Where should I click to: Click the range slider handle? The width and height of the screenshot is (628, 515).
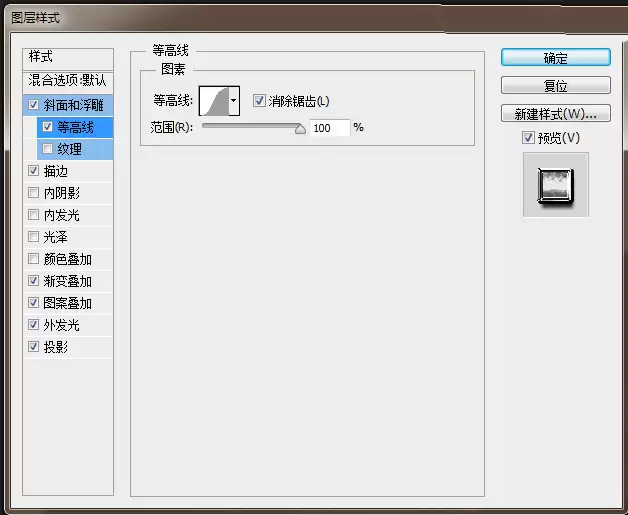coord(300,129)
